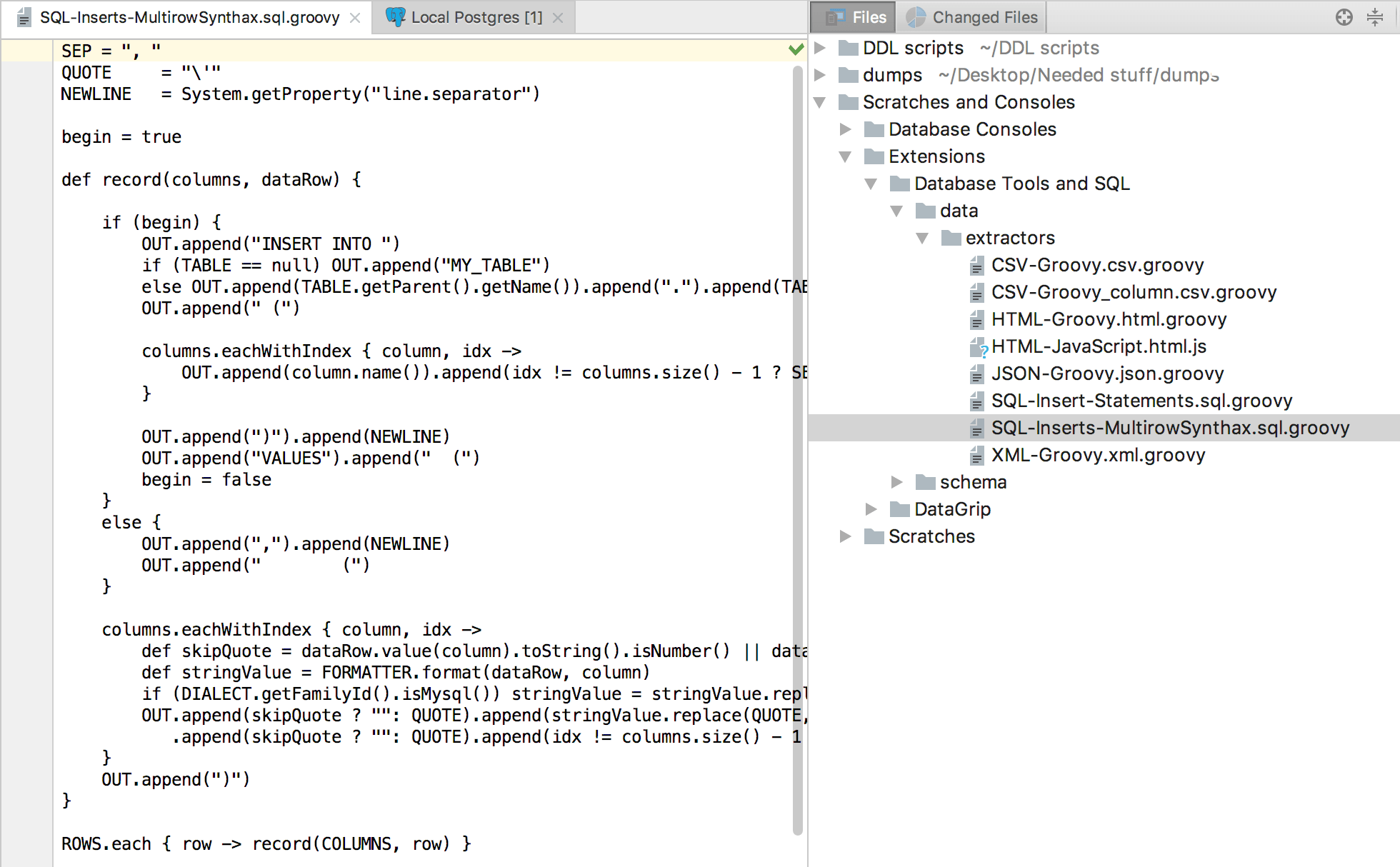
Task: Click the schema folder icon
Action: 925,482
